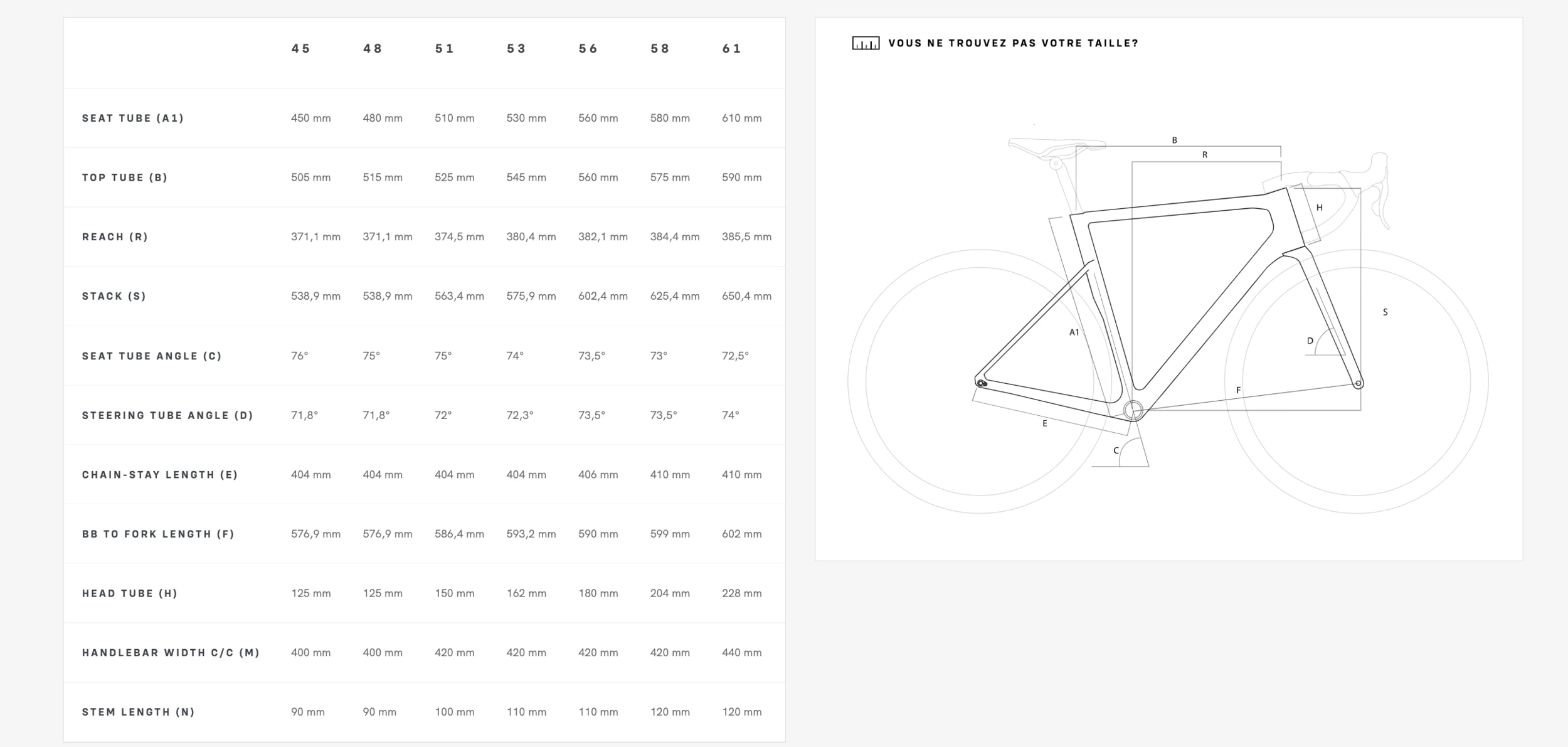Choose the size 51 column header
The image size is (1568, 747).
pyautogui.click(x=445, y=49)
